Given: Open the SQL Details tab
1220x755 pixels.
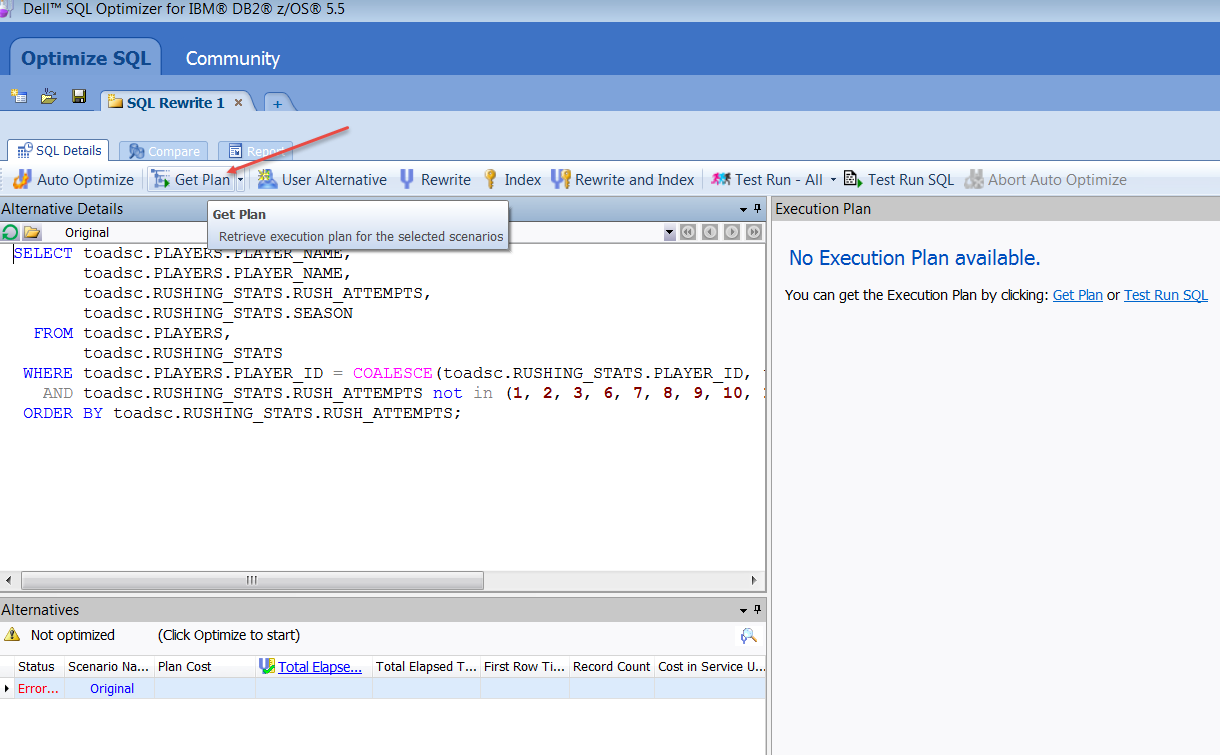Looking at the screenshot, I should click(60, 150).
